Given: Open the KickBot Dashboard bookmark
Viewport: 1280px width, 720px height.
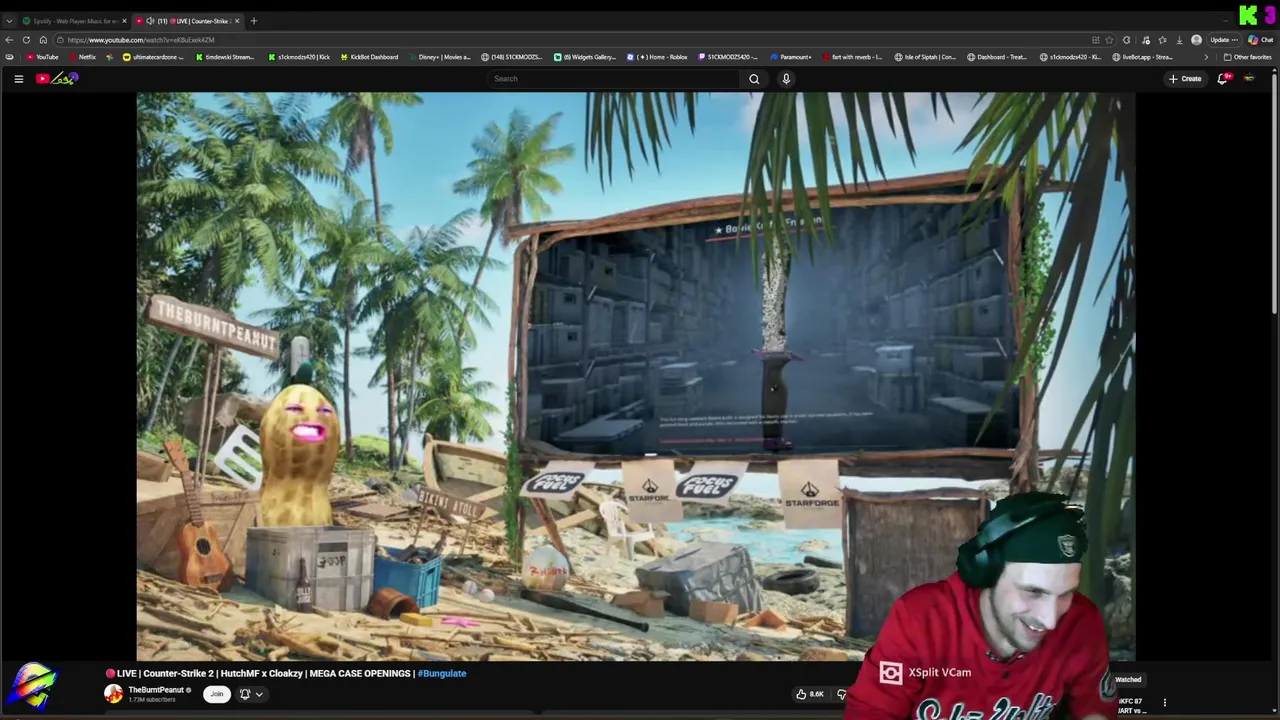Looking at the screenshot, I should pyautogui.click(x=369, y=57).
